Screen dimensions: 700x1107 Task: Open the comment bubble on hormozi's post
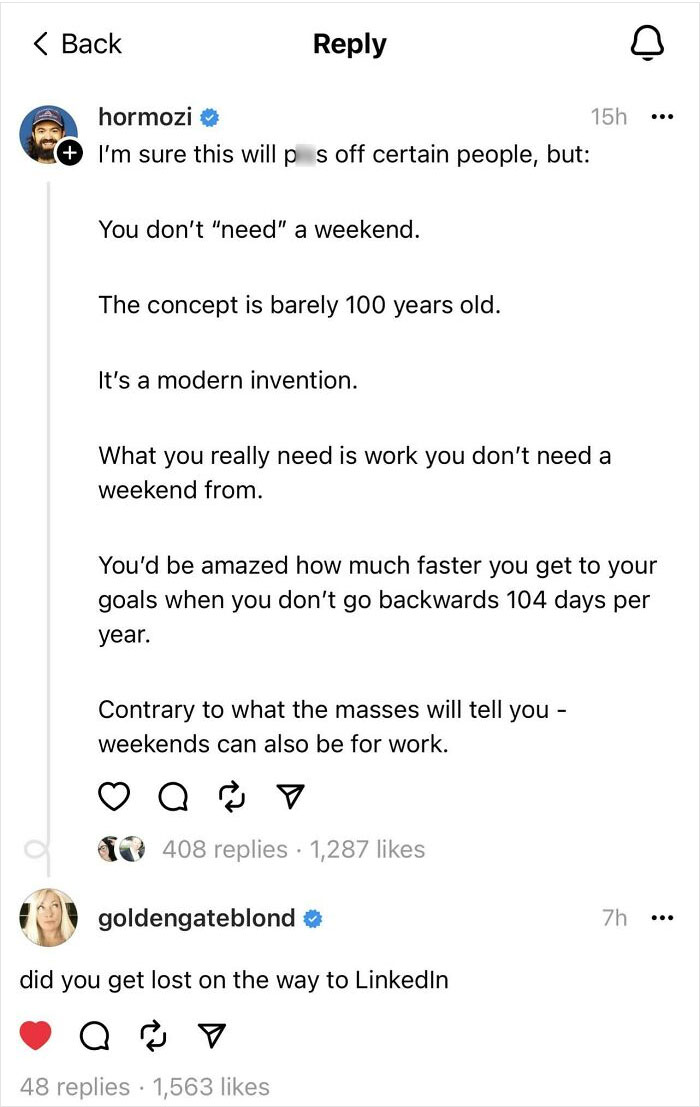click(x=172, y=796)
